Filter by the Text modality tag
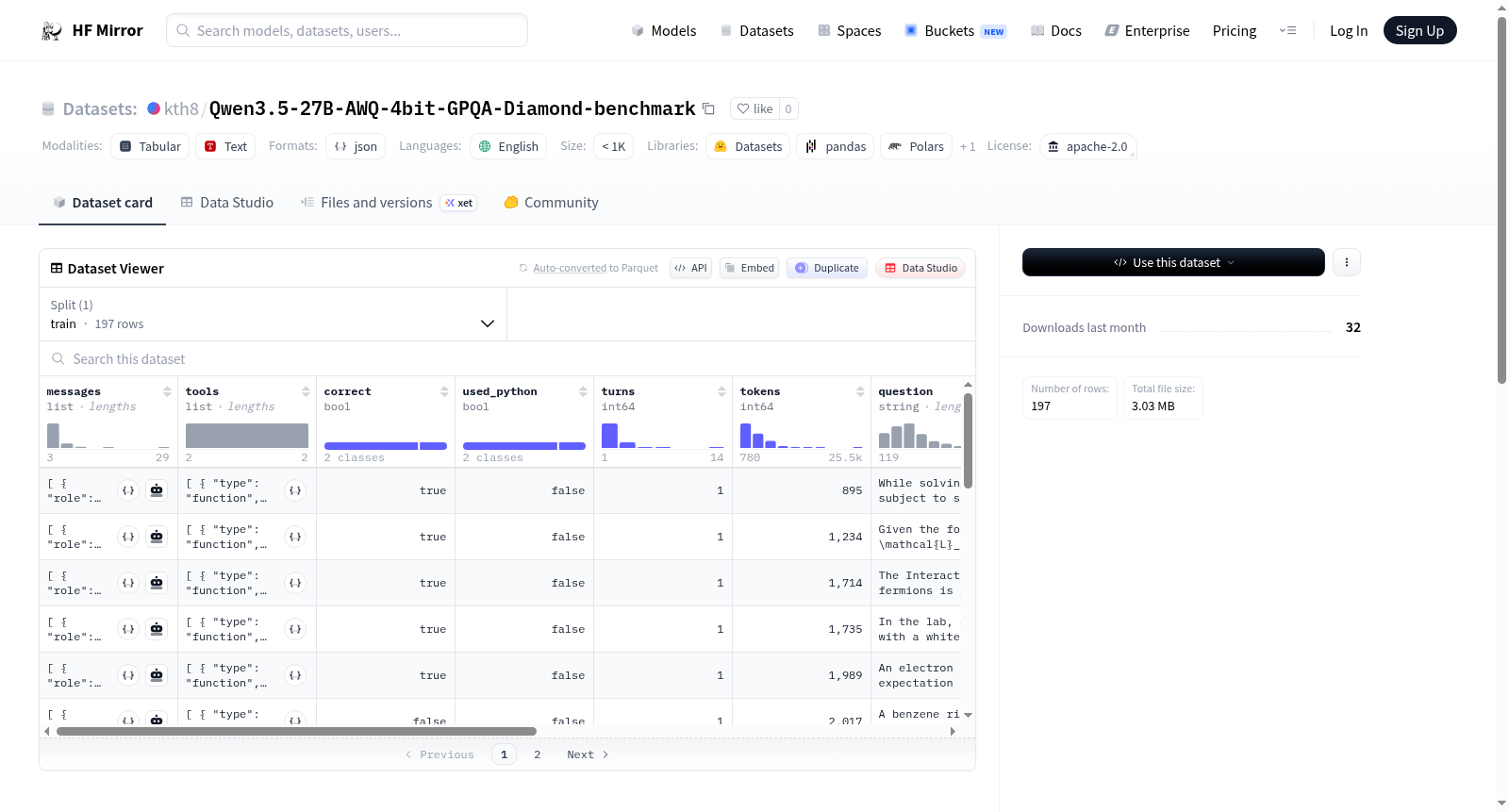The height and width of the screenshot is (812, 1509). pos(225,146)
